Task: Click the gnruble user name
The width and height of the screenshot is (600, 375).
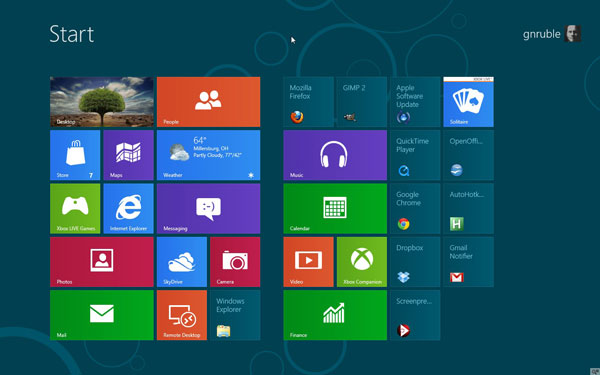Action: click(541, 34)
